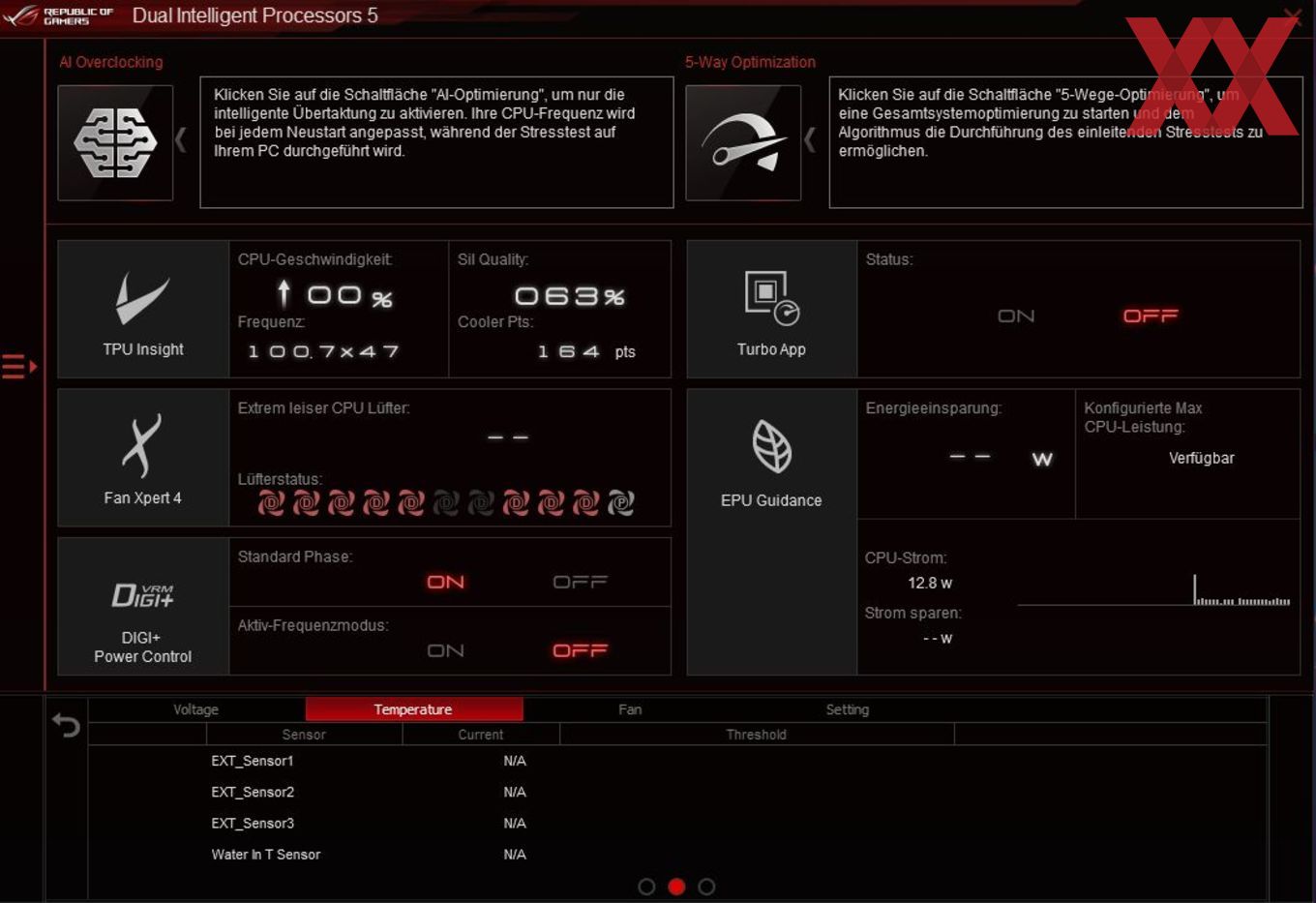The height and width of the screenshot is (903, 1316).
Task: Launch the 5-Way Optimization gauge icon
Action: click(x=743, y=143)
